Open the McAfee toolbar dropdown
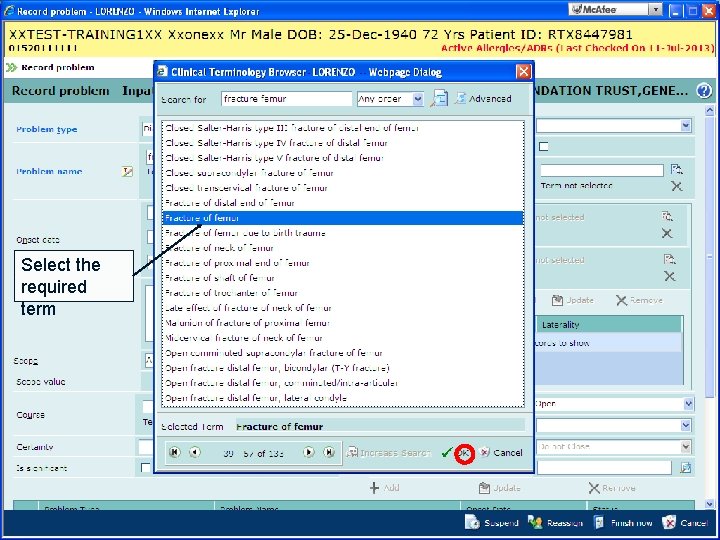 pyautogui.click(x=656, y=9)
